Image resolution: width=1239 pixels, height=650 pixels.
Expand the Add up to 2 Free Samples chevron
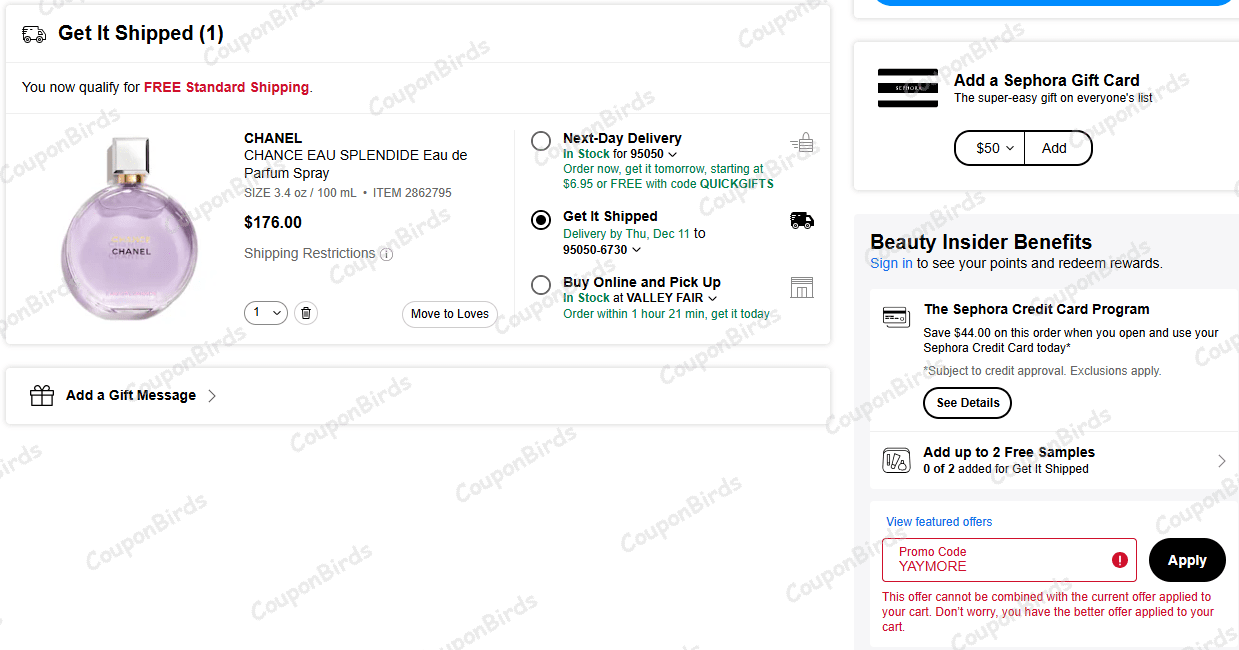1221,461
